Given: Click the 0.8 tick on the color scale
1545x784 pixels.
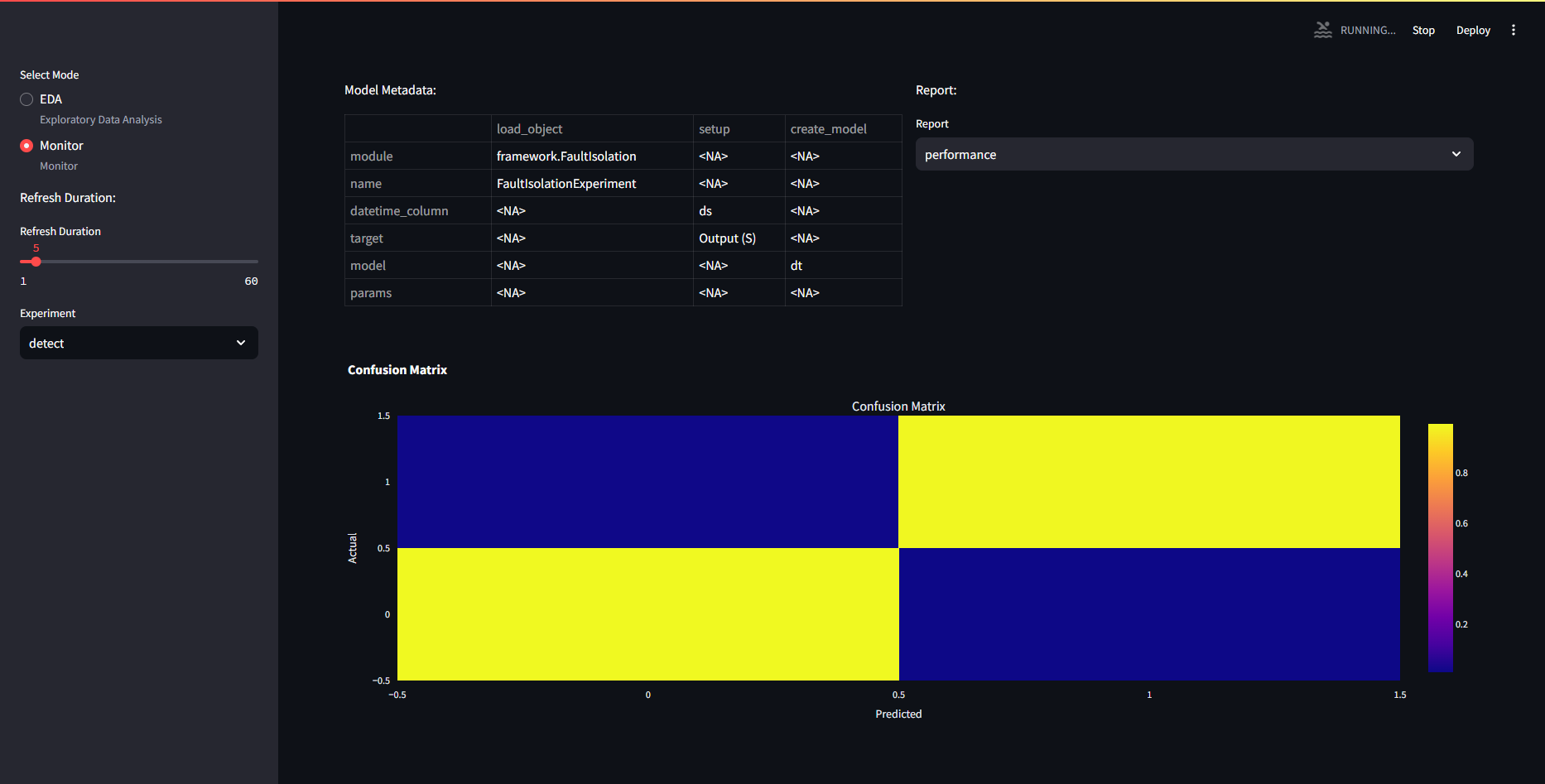Looking at the screenshot, I should click(x=1461, y=473).
